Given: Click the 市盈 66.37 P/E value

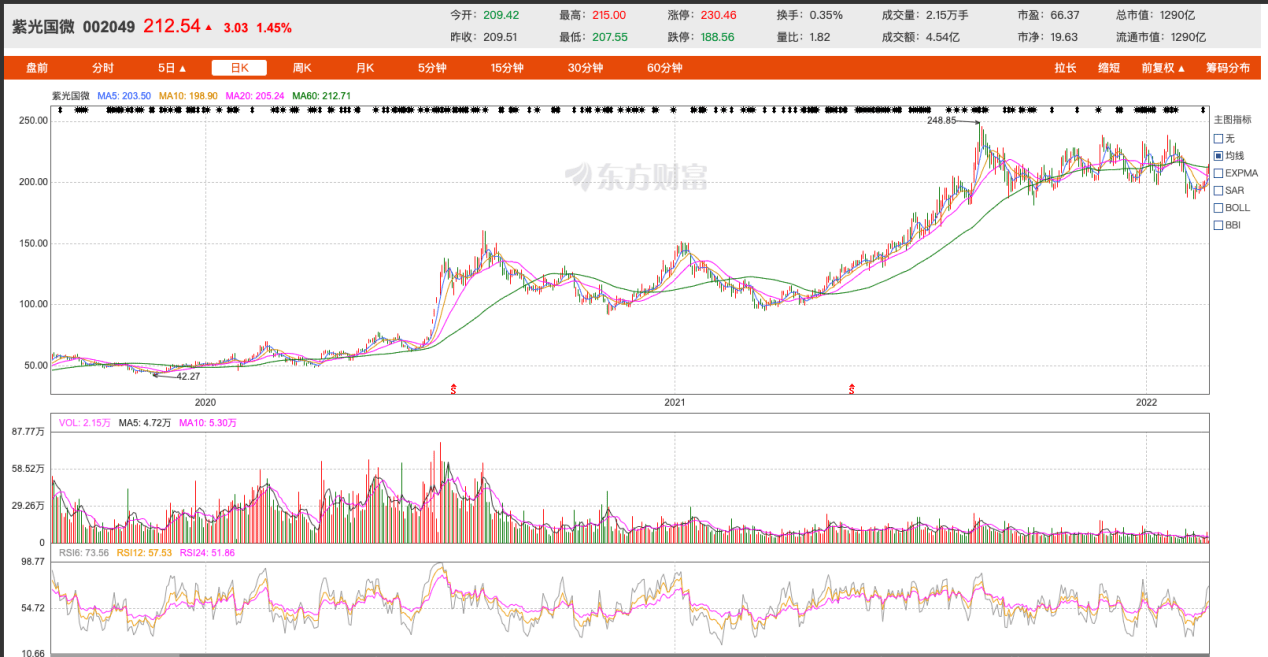Looking at the screenshot, I should [1063, 15].
